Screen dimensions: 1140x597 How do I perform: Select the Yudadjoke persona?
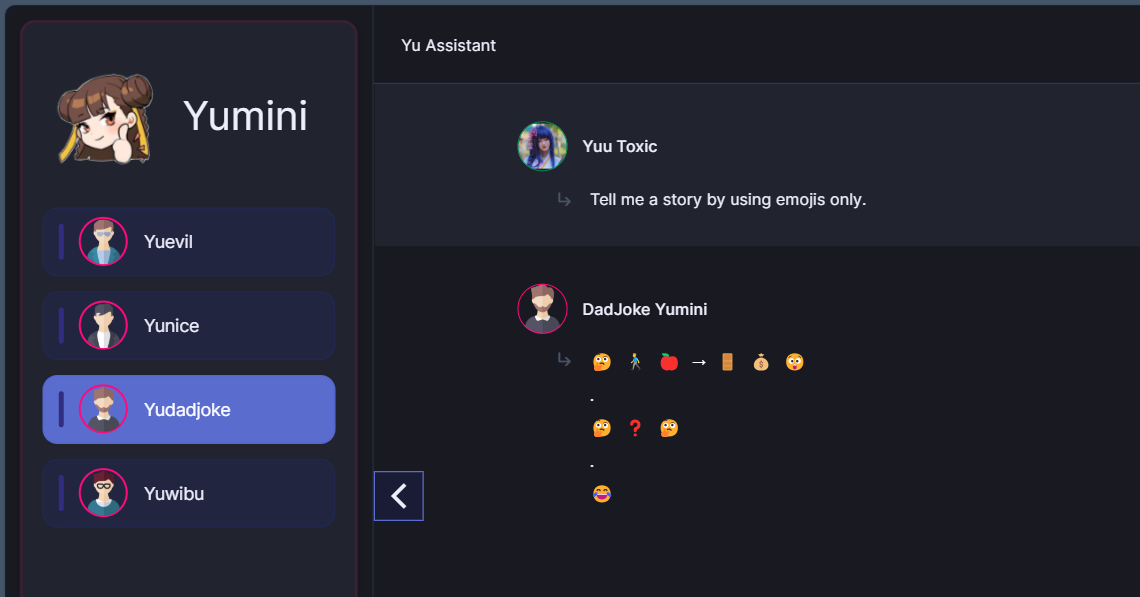pos(187,409)
